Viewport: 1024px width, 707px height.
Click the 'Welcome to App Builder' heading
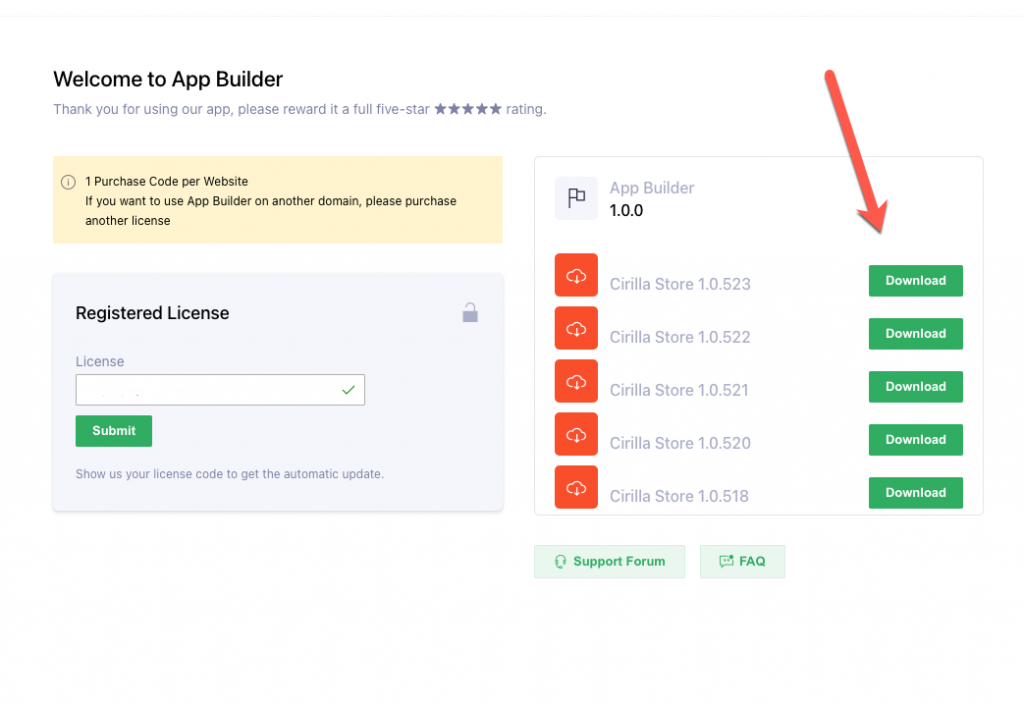168,79
